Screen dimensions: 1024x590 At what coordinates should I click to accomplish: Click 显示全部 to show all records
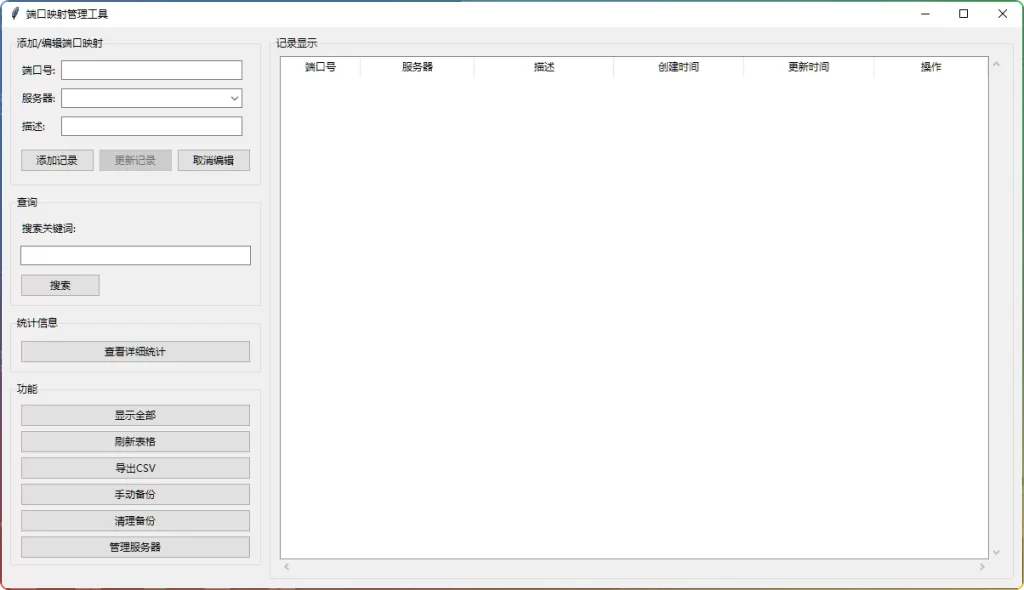(135, 414)
